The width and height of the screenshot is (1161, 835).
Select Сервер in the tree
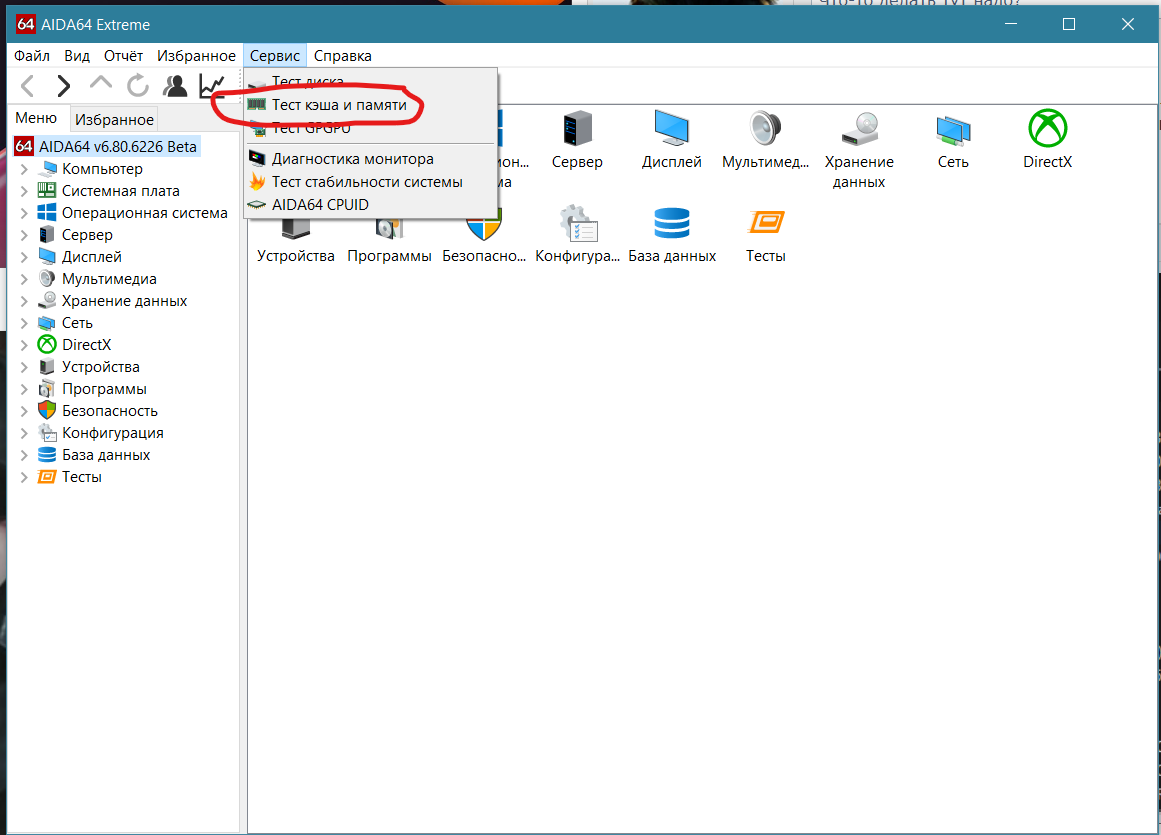coord(87,235)
